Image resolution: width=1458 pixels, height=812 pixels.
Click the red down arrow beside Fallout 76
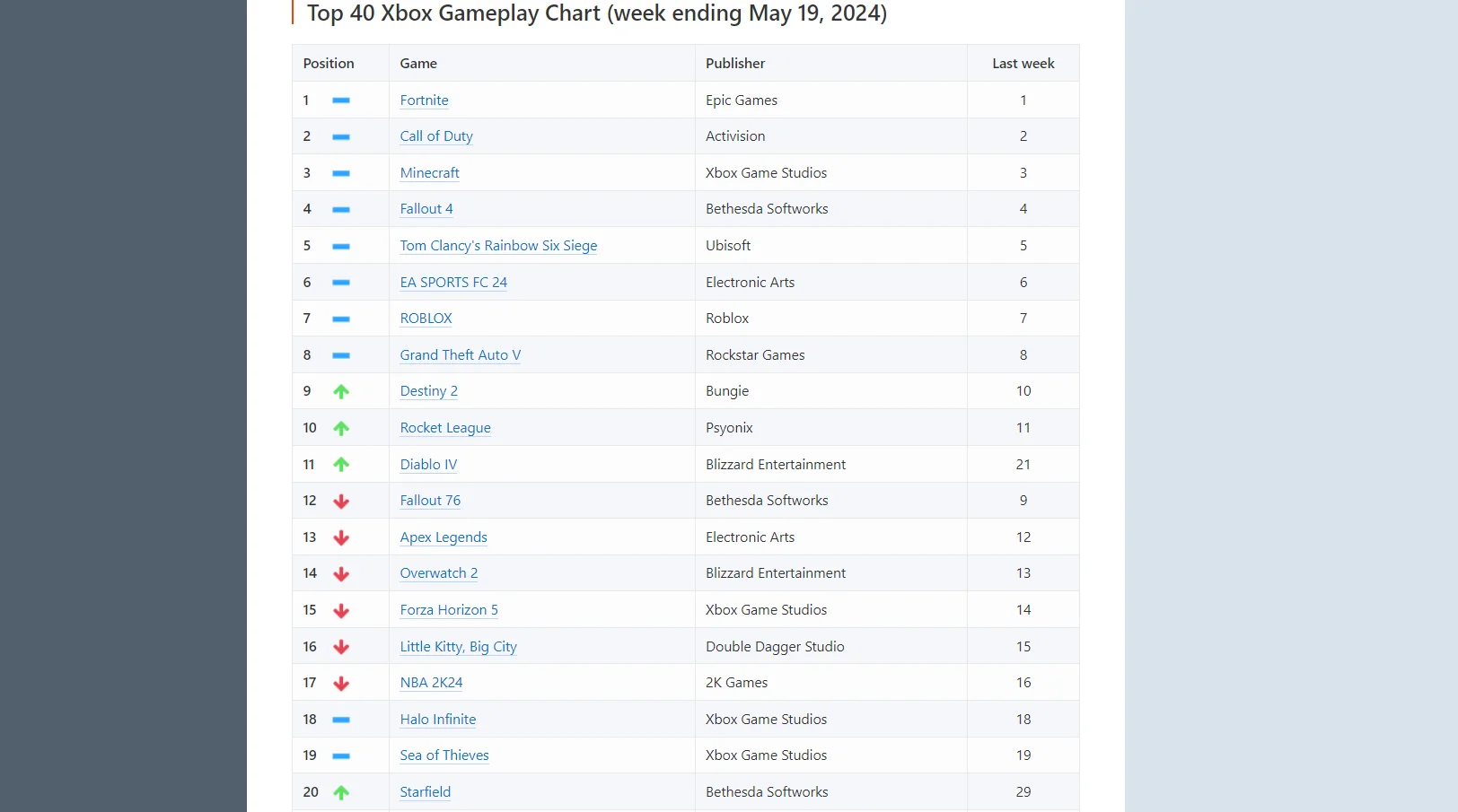click(341, 502)
